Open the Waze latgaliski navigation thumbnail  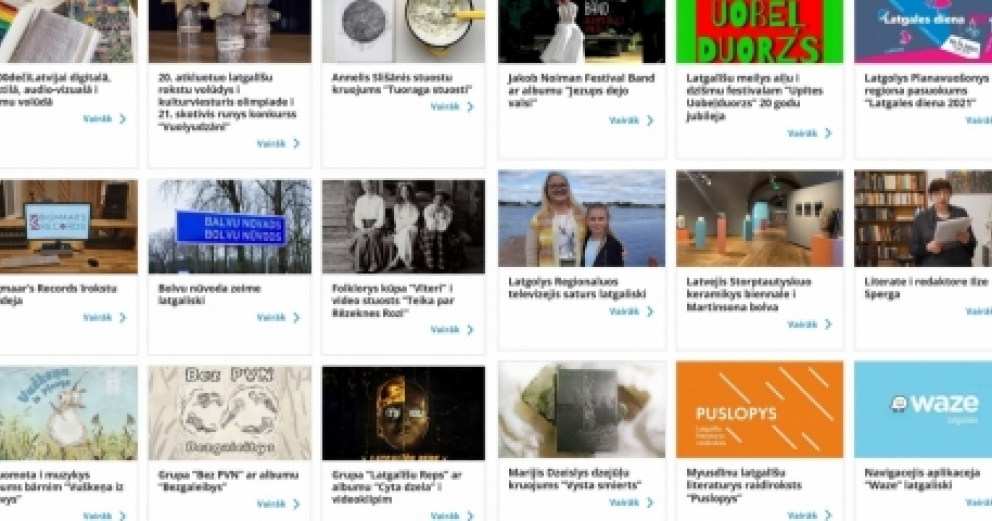[923, 409]
